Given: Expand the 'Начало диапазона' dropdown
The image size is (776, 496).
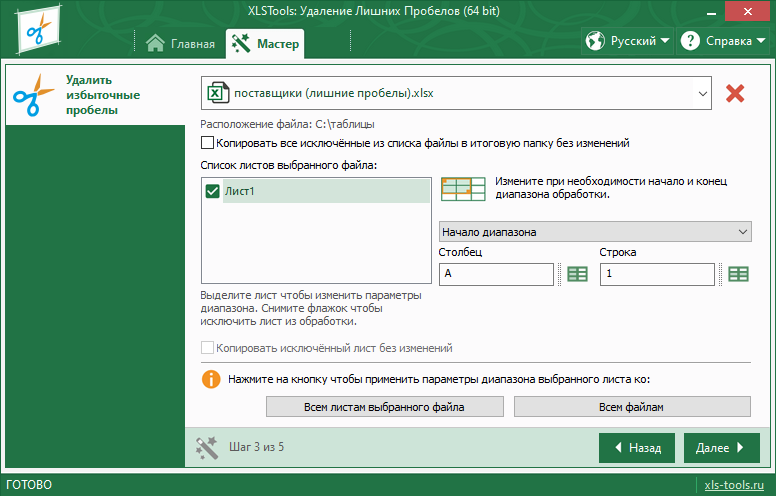Looking at the screenshot, I should pyautogui.click(x=595, y=232).
